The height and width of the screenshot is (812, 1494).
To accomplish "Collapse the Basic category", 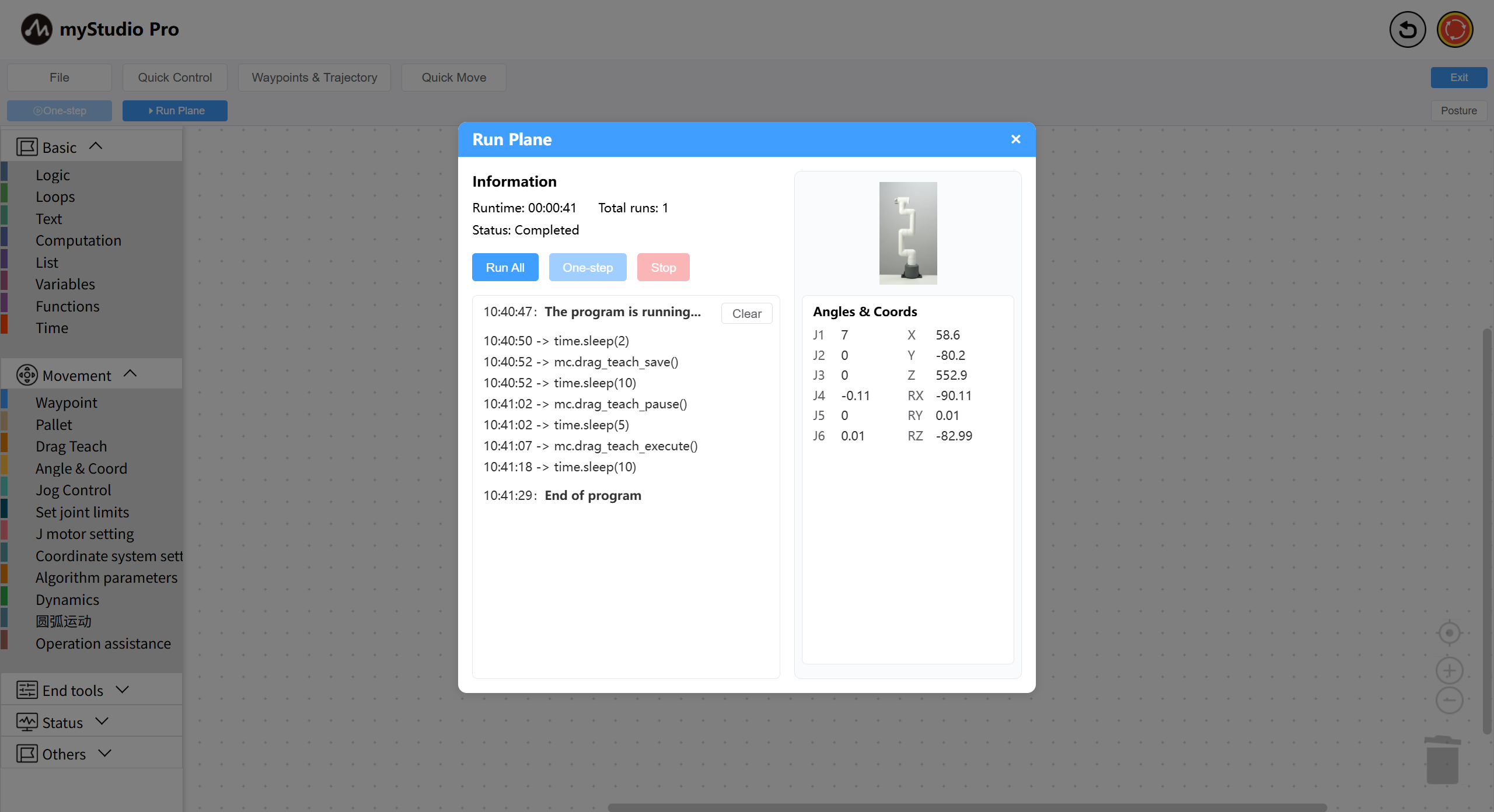I will click(96, 146).
